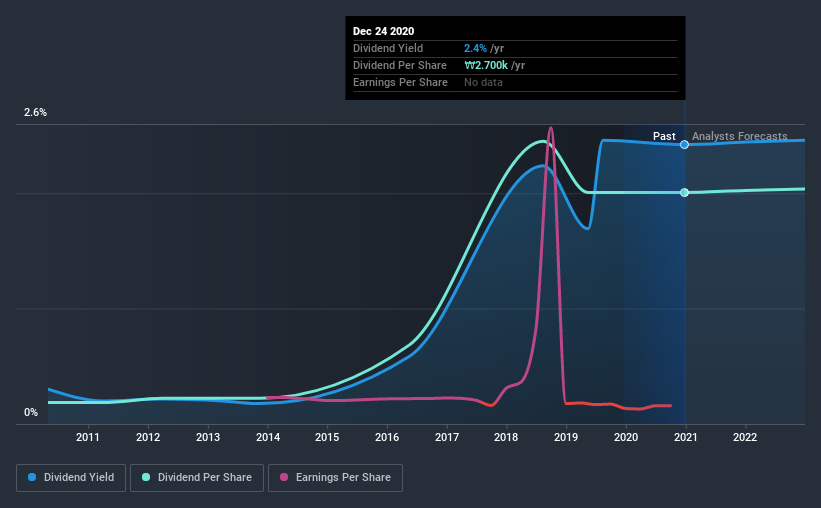Screen dimensions: 821x508
Task: Click the 2021 x-axis year label
Action: [685, 437]
